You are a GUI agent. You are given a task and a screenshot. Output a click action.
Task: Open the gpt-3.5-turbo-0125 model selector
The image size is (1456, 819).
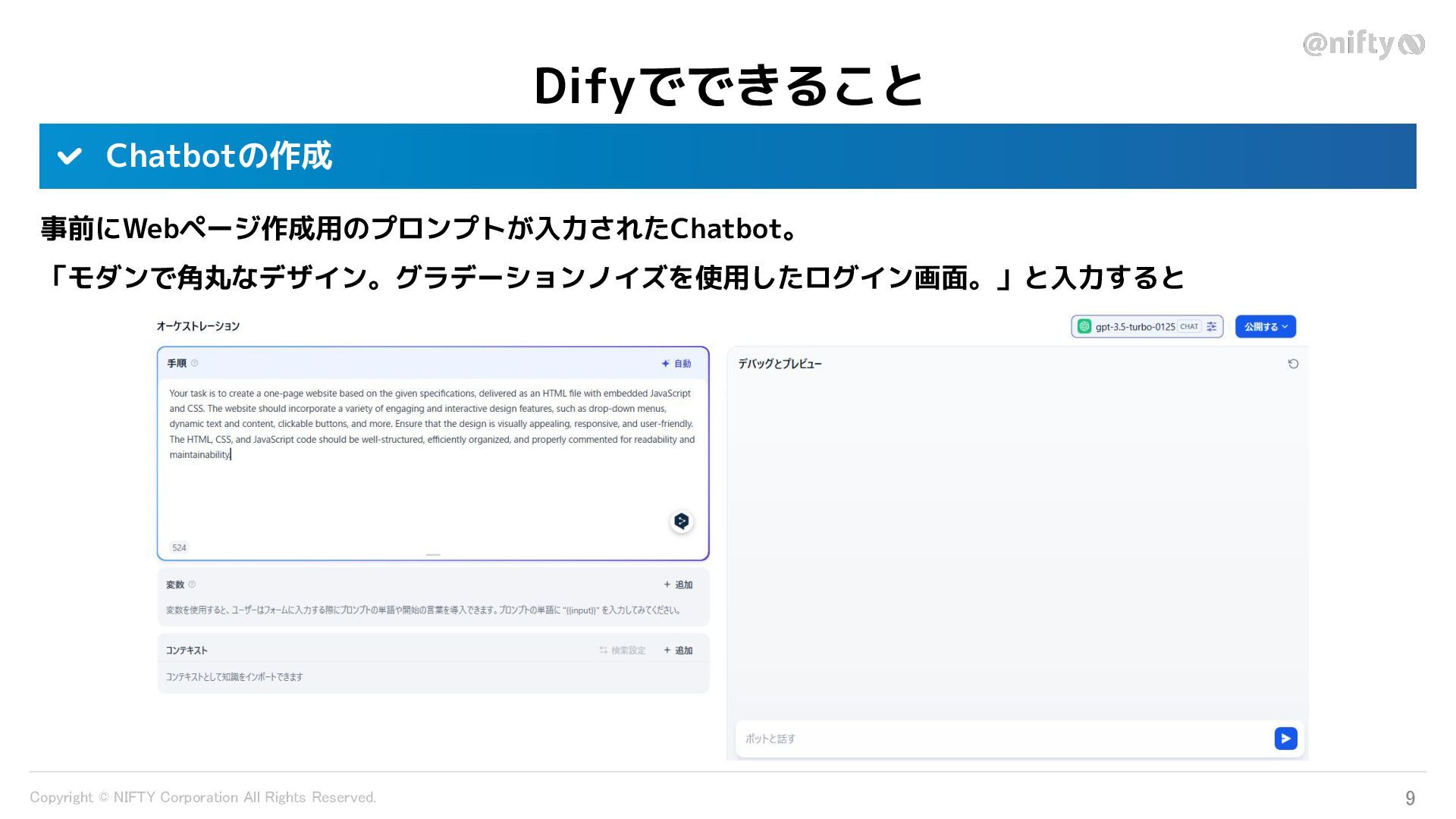(1134, 327)
